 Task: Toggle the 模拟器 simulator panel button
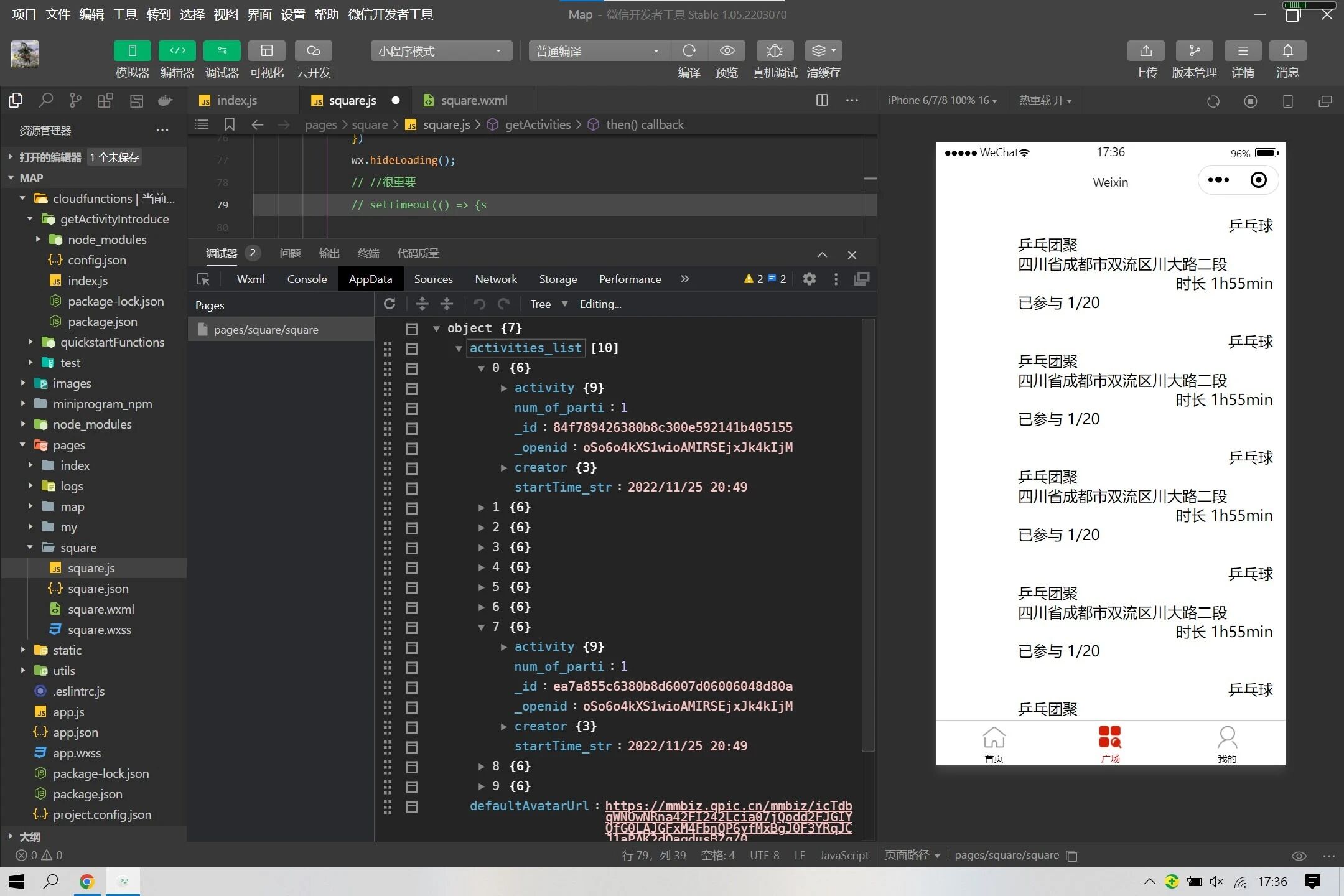pos(132,51)
